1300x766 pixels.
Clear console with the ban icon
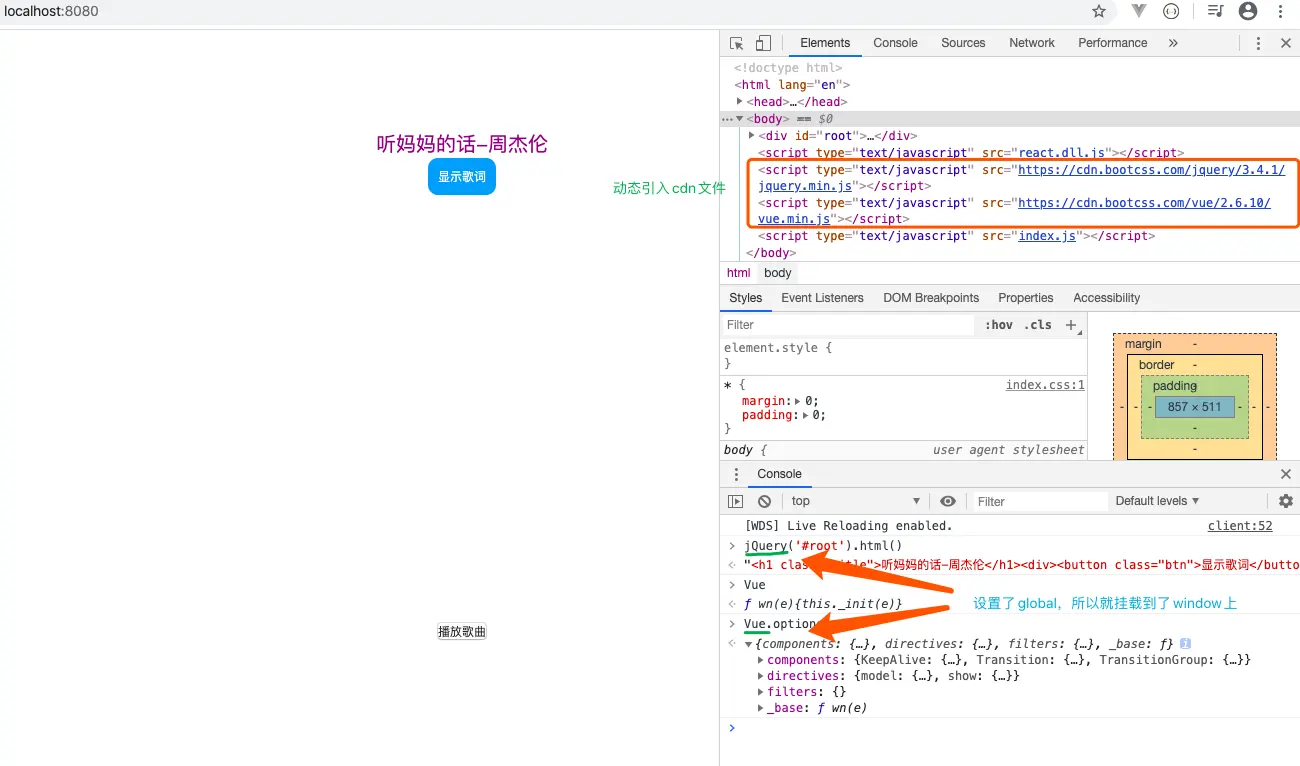765,501
